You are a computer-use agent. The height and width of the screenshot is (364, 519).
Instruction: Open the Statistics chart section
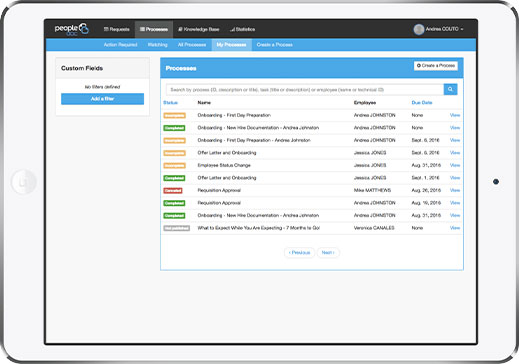click(x=242, y=29)
